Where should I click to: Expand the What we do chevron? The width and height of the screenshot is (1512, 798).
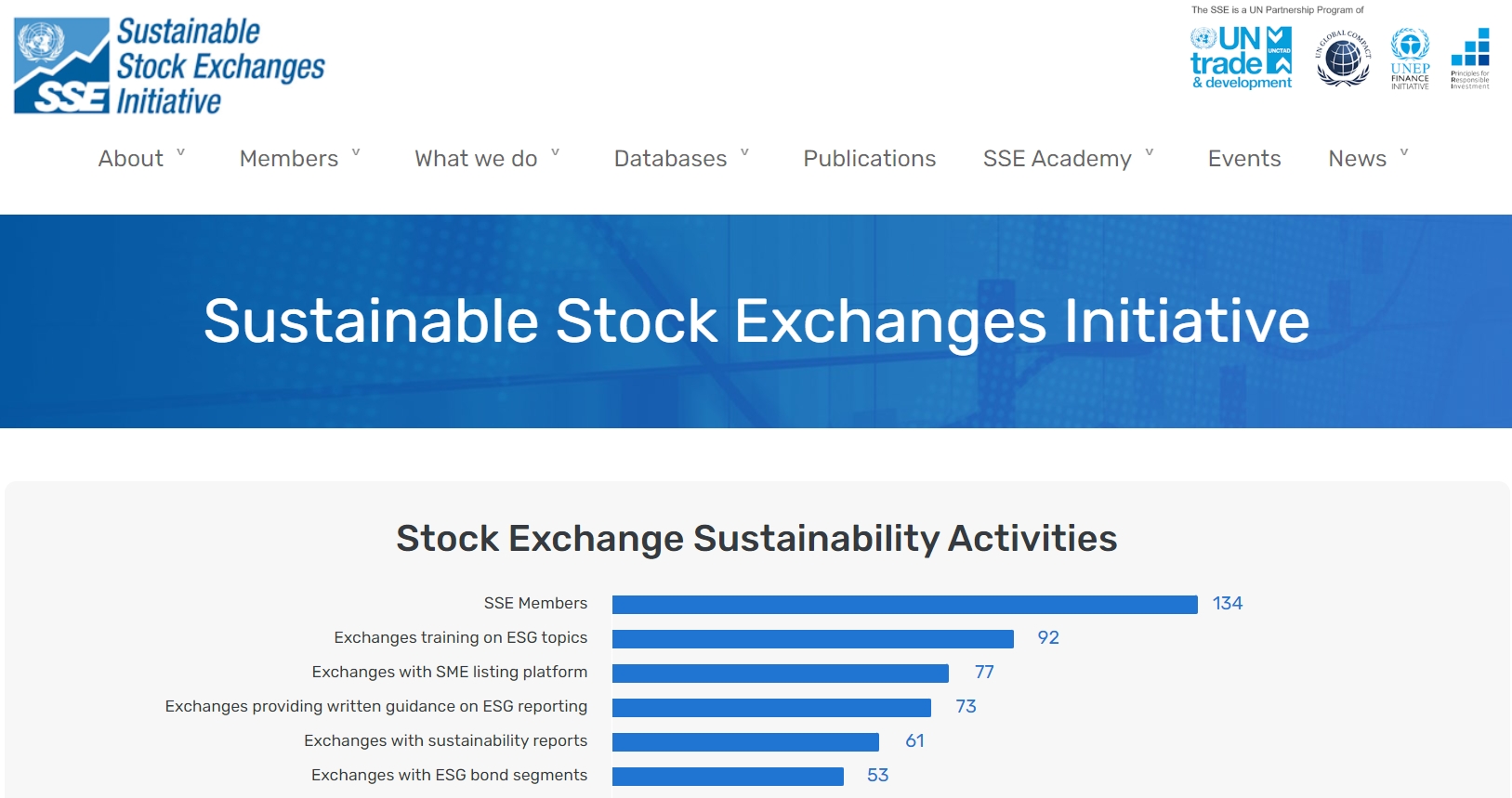(556, 152)
